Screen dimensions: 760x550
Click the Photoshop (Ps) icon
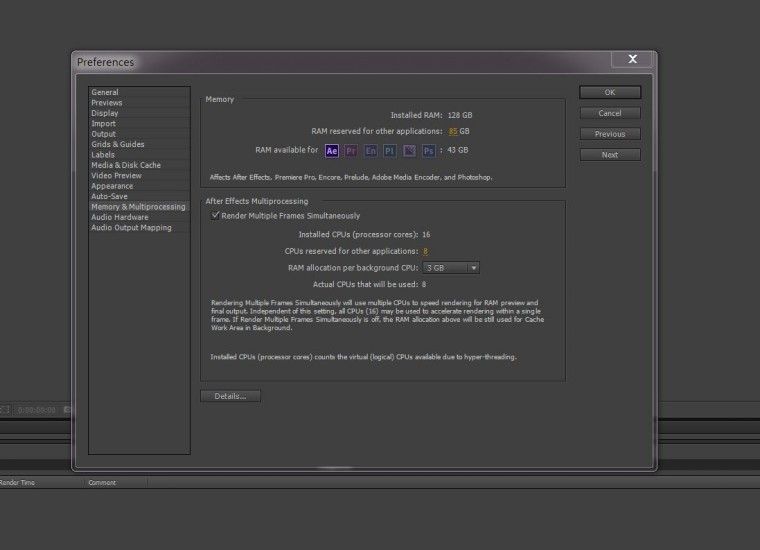point(428,151)
